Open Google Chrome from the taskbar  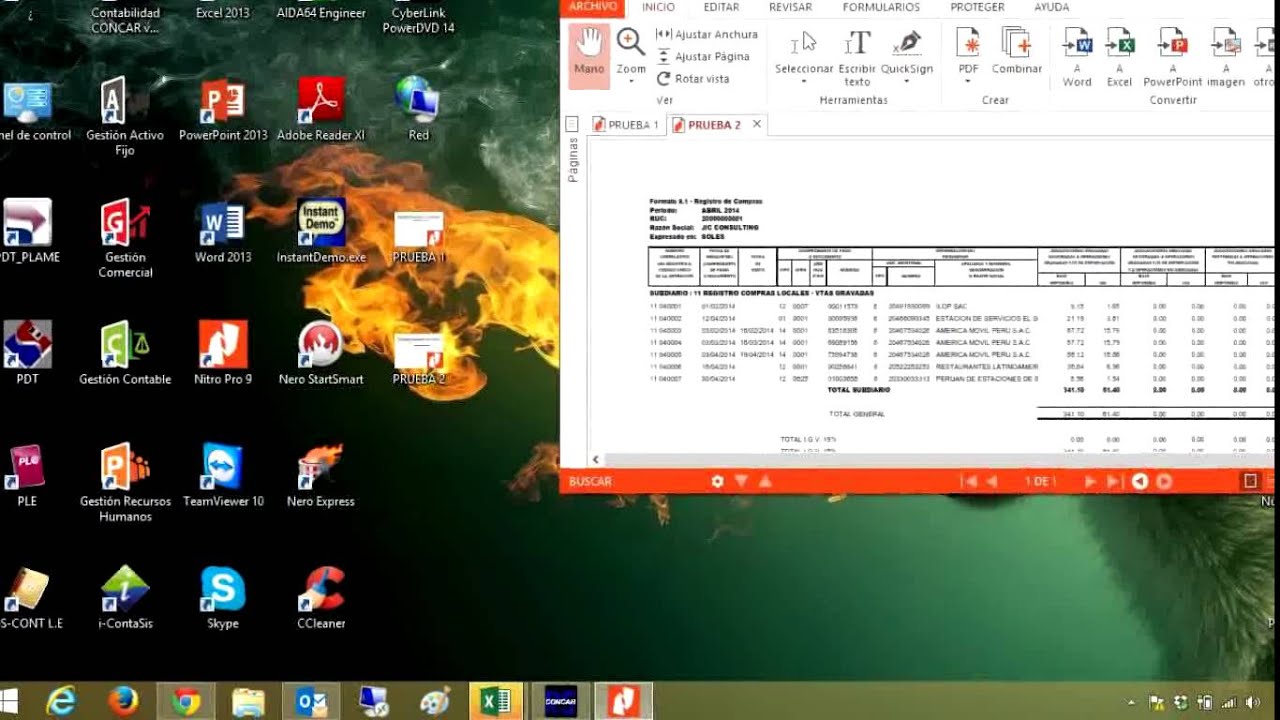tap(186, 702)
